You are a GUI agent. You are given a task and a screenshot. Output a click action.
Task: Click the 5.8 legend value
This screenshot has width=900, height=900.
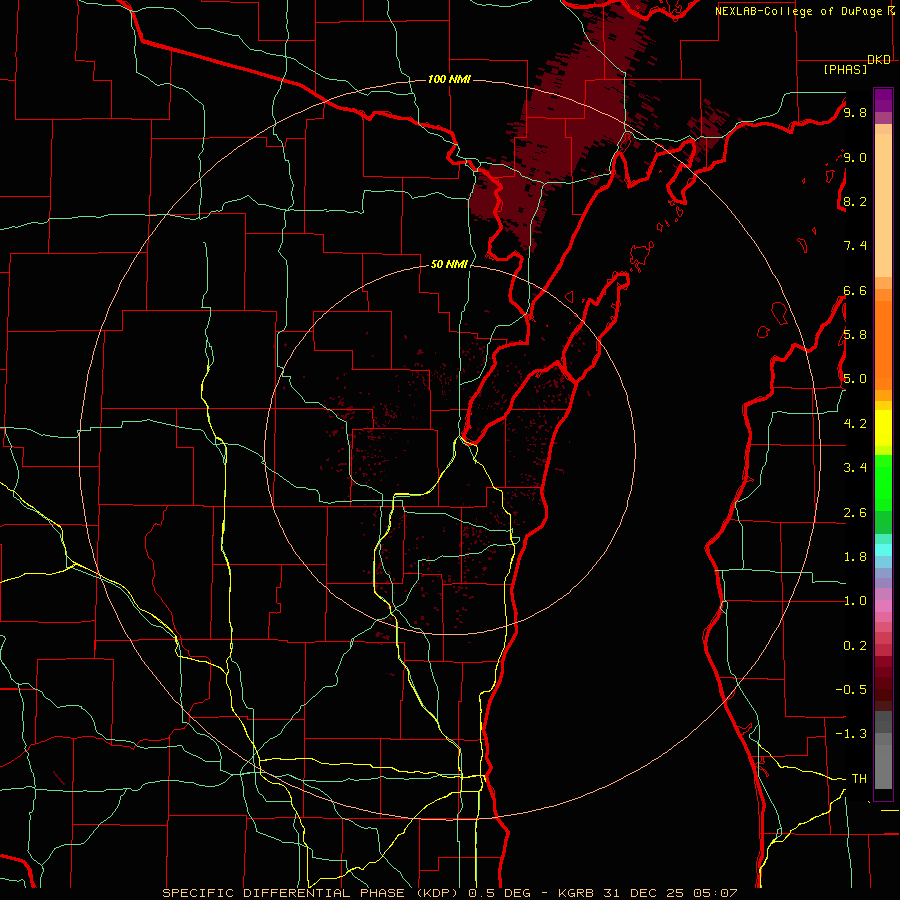coord(855,334)
